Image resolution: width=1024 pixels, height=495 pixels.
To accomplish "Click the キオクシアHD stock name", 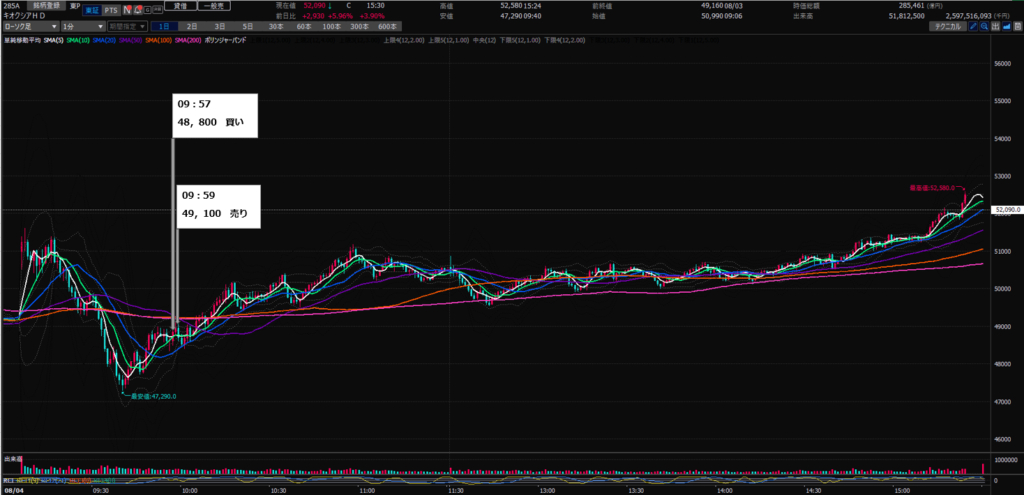I will (x=24, y=16).
